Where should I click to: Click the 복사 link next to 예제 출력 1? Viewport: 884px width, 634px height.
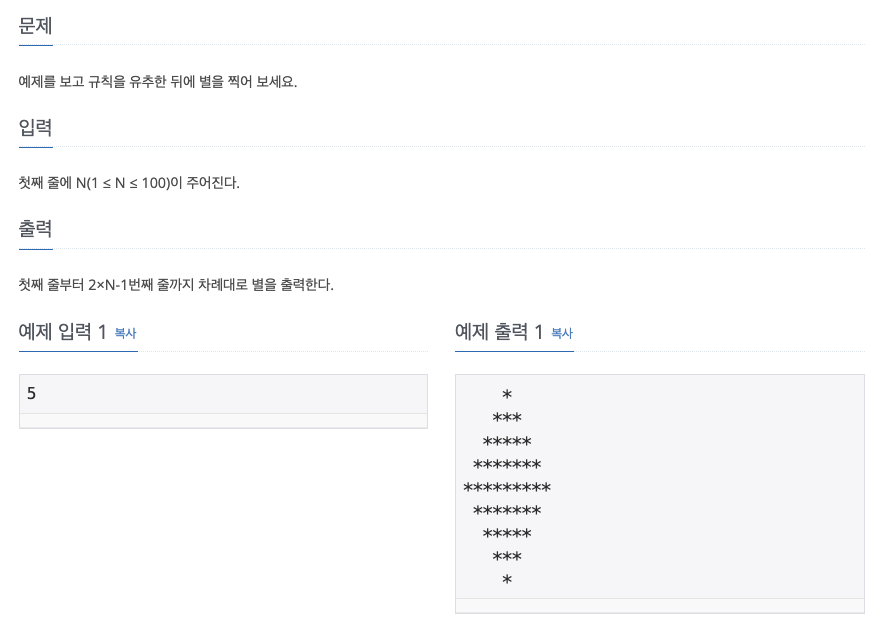(x=560, y=335)
